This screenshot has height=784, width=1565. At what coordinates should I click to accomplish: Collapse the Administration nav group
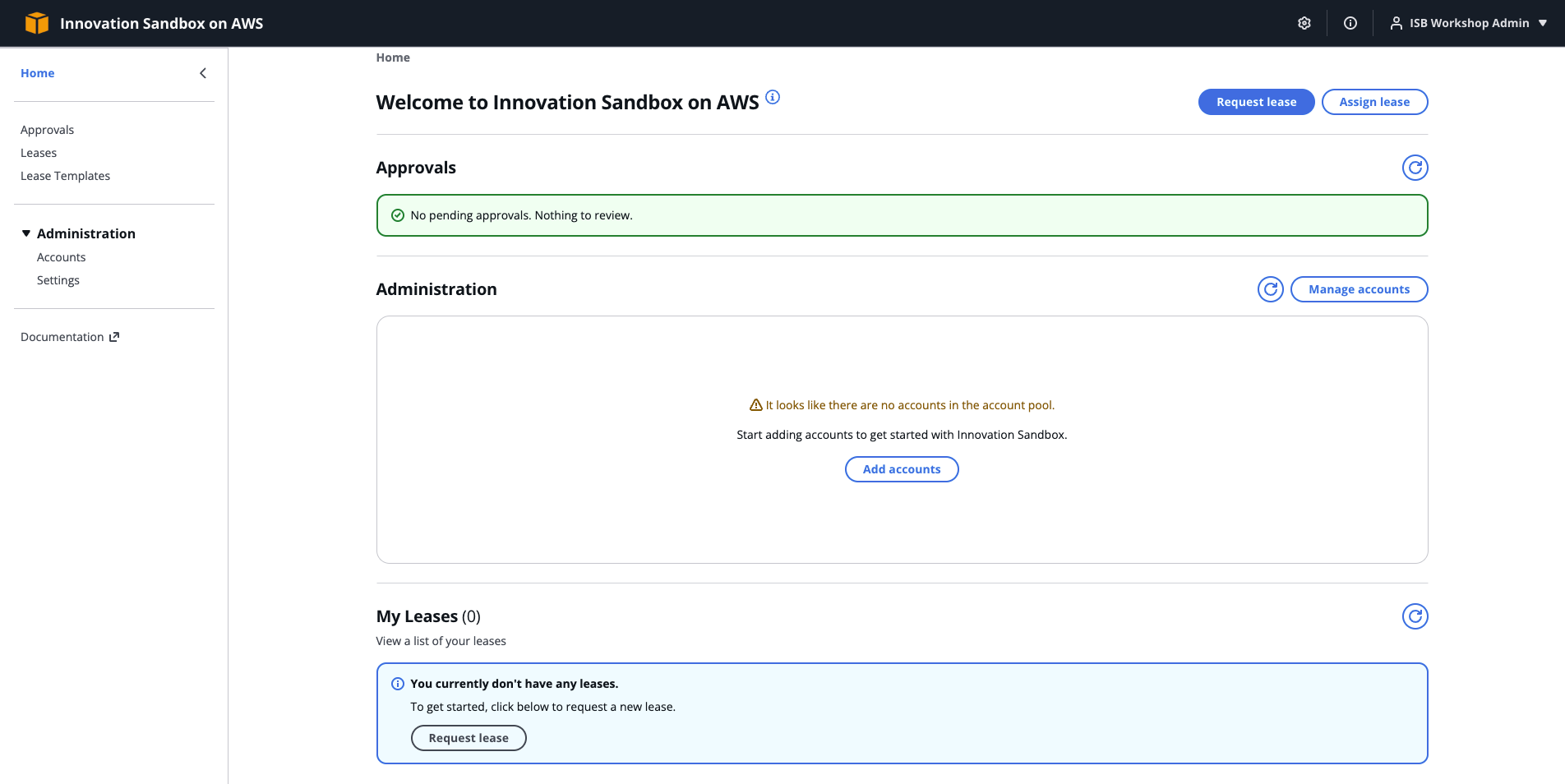tap(26, 233)
